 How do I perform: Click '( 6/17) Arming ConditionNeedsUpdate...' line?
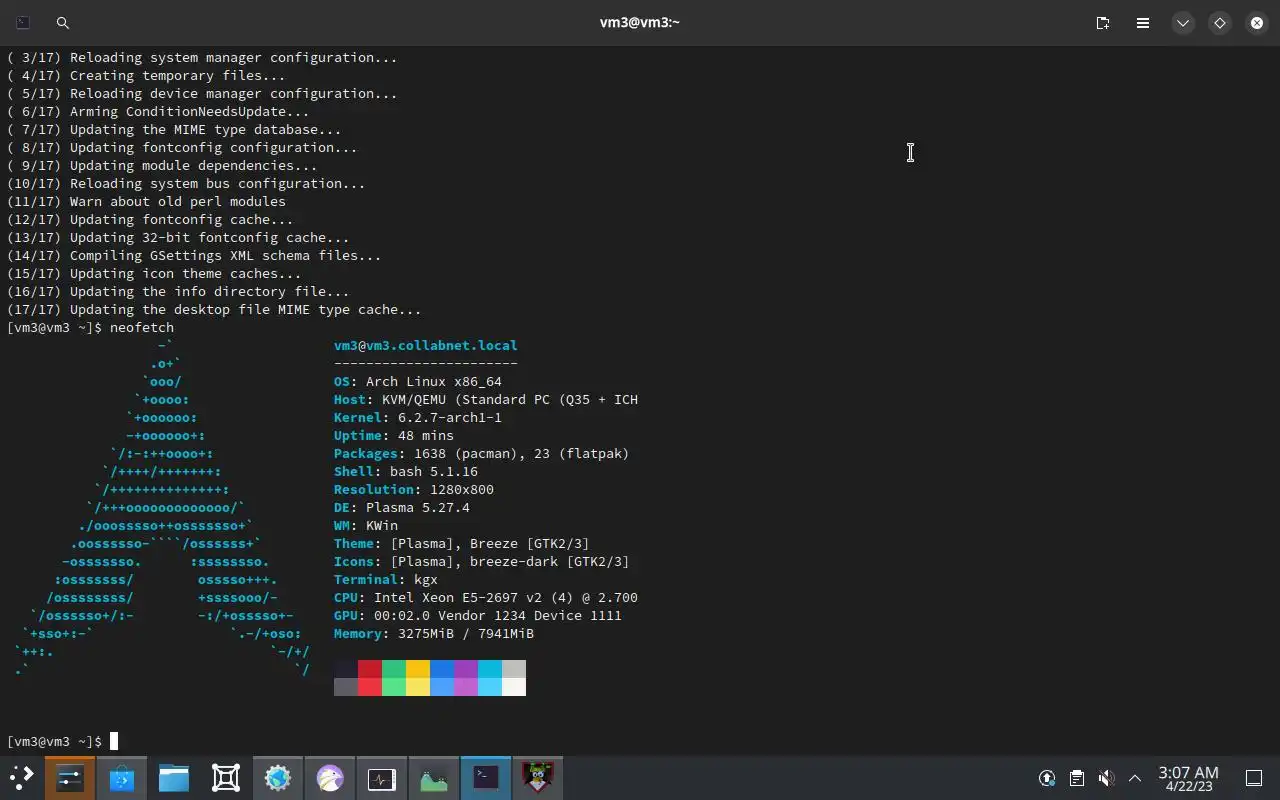click(x=158, y=112)
